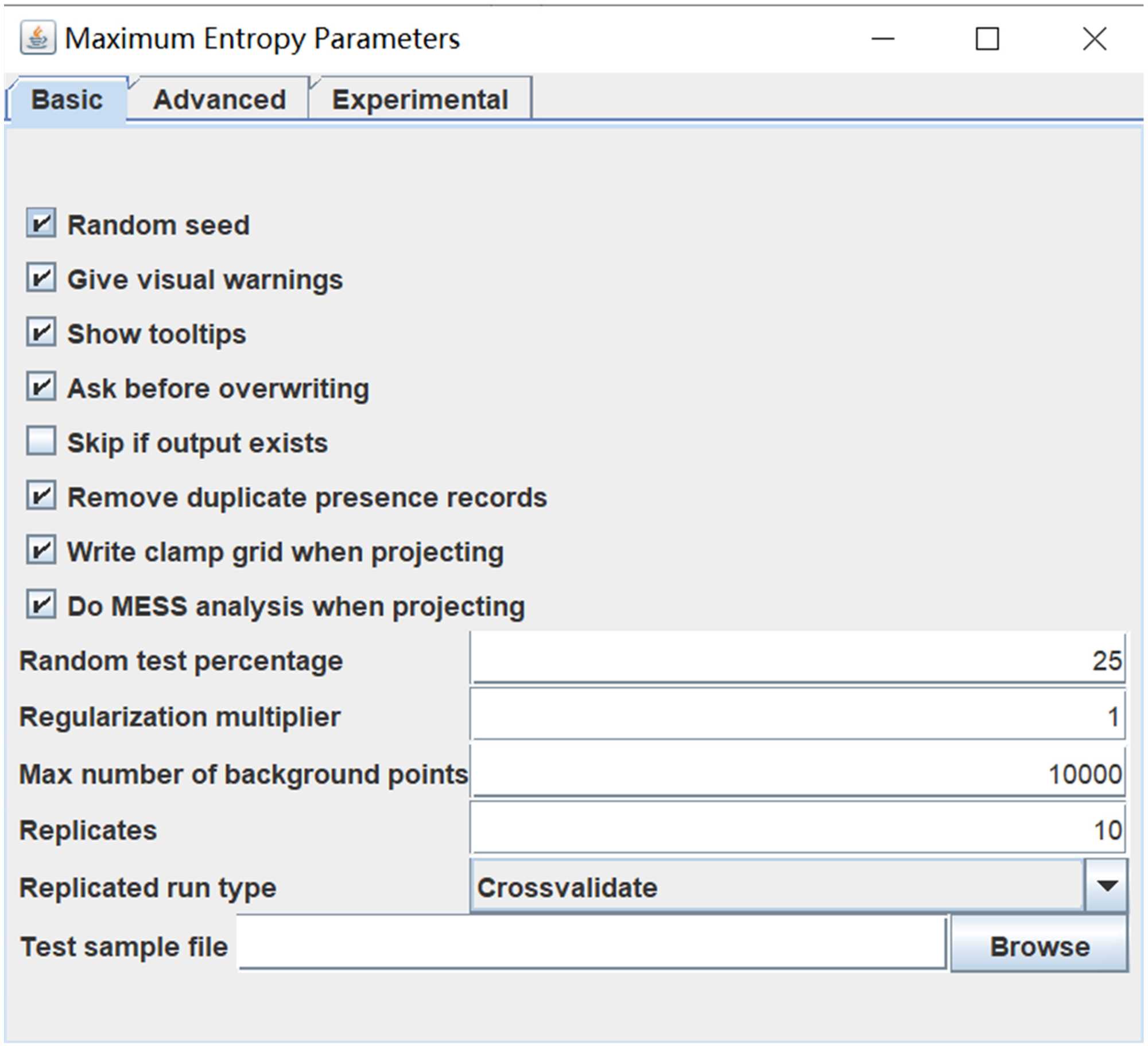Screen dimensions: 1148x1046
Task: Toggle Remove duplicate presence records
Action: coord(41,496)
